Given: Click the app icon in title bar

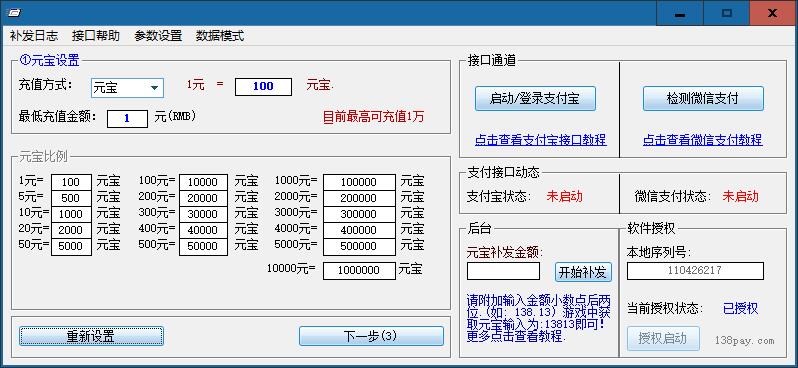Looking at the screenshot, I should click(13, 13).
